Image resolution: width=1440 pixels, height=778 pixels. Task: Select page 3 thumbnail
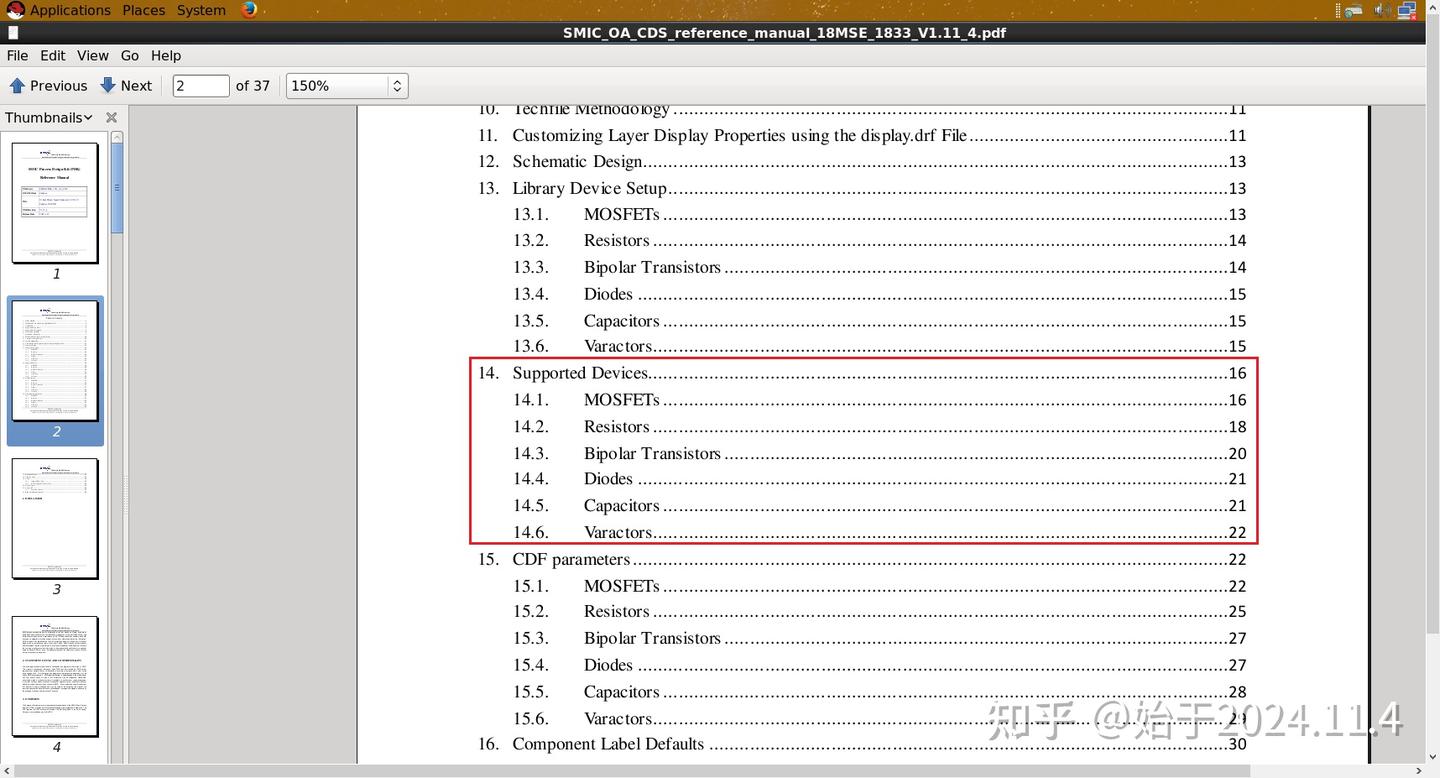tap(55, 519)
